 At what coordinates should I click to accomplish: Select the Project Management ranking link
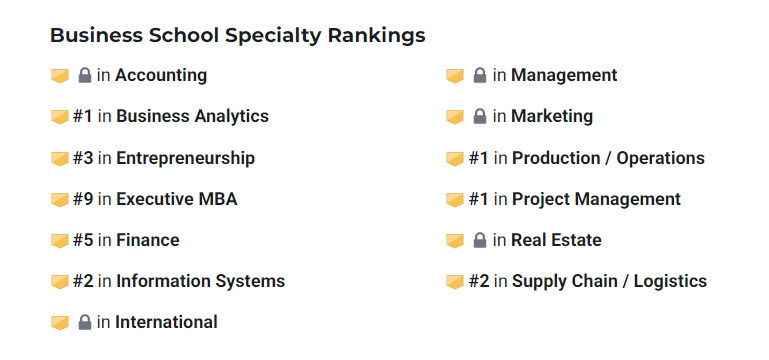coord(596,199)
